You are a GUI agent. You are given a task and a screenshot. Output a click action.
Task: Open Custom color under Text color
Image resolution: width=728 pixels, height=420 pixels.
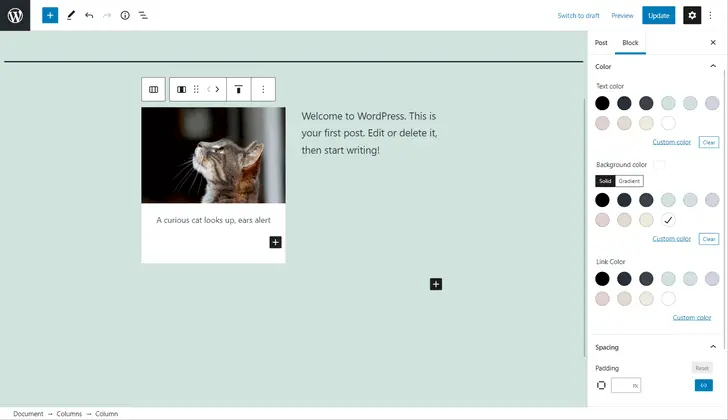[671, 142]
